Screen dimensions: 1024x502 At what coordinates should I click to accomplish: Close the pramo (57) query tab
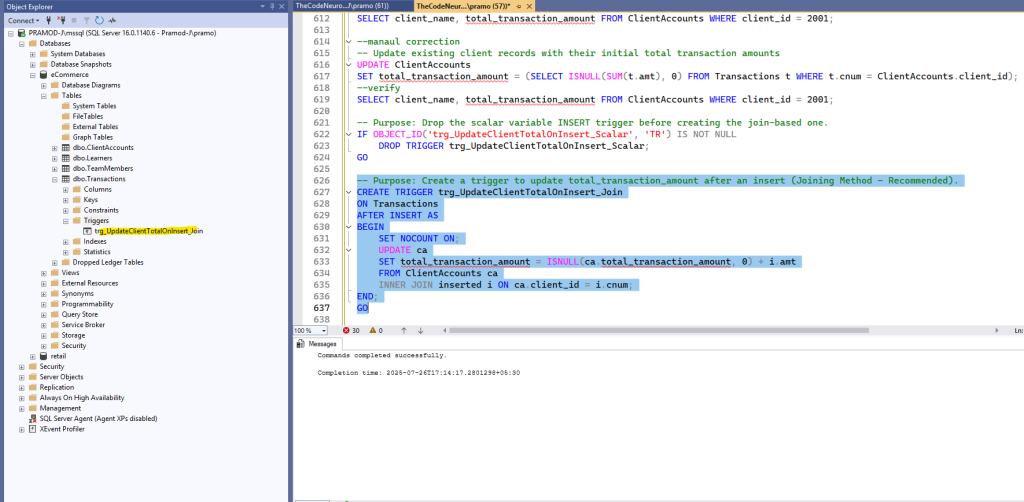(528, 5)
